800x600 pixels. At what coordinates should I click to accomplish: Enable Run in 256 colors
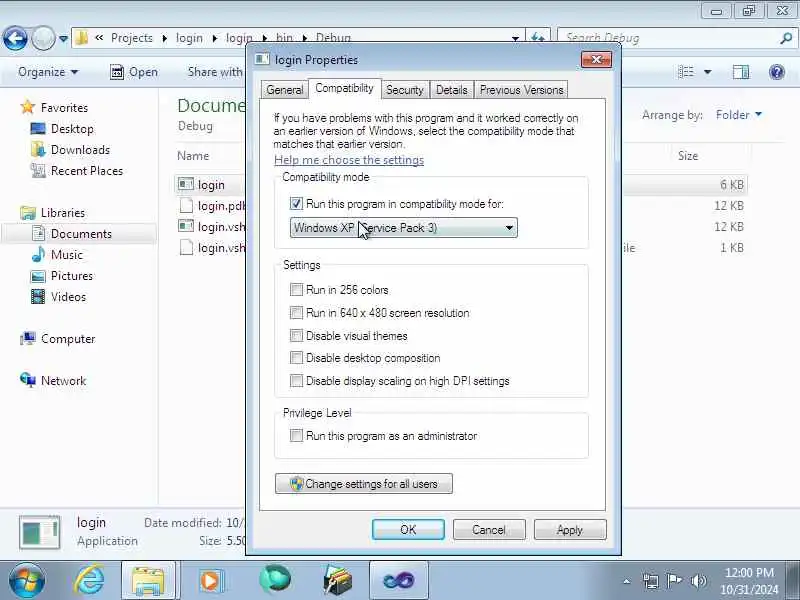pyautogui.click(x=296, y=290)
